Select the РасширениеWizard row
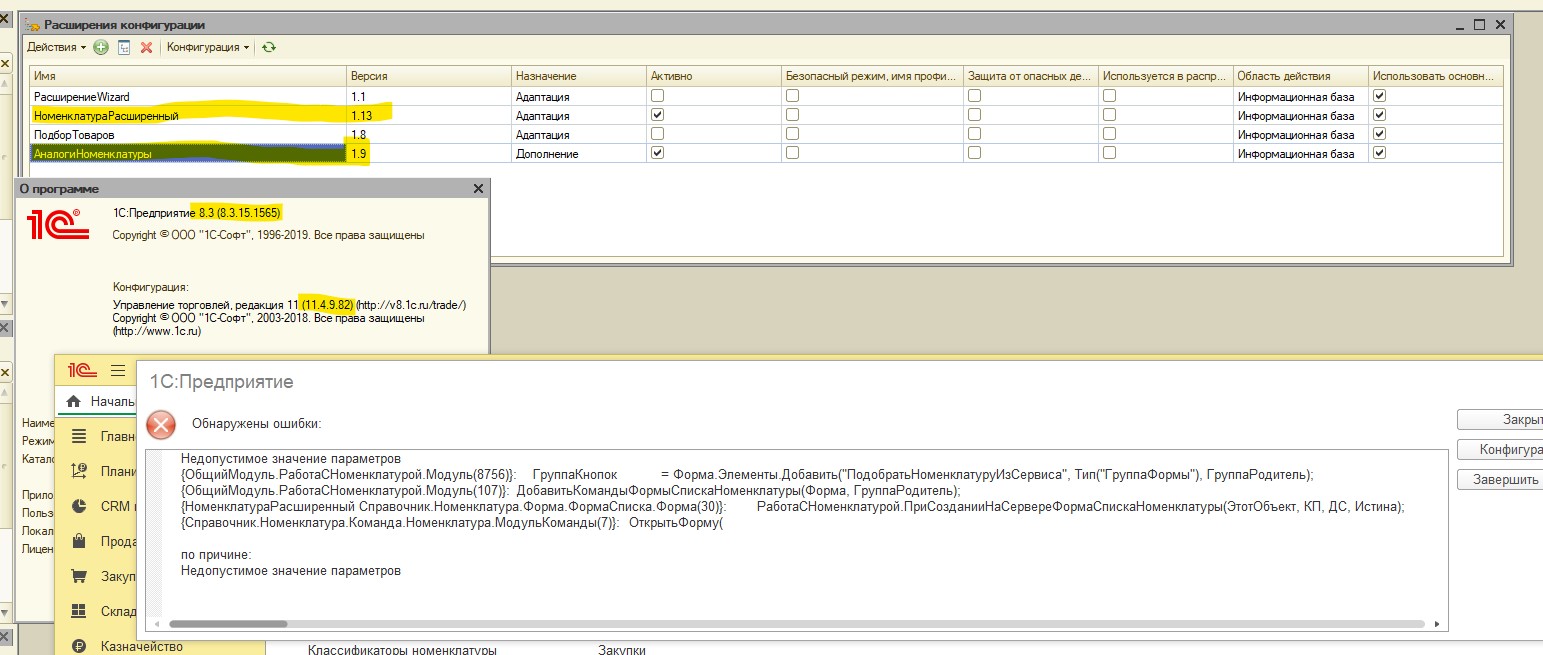Viewport: 1543px width, 655px height. tap(765, 96)
